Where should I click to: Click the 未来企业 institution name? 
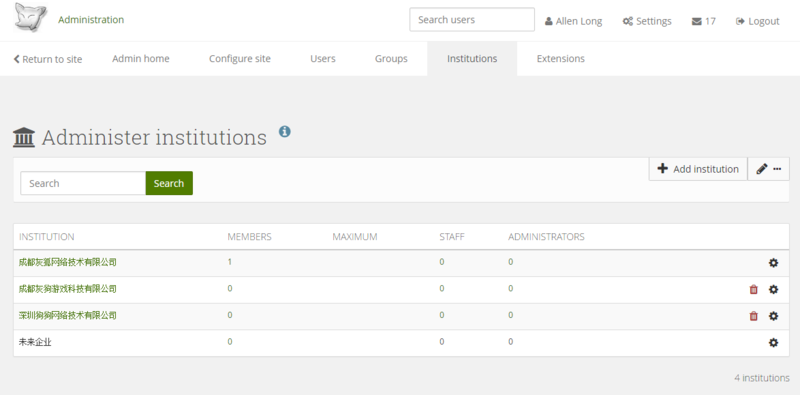[x=35, y=342]
